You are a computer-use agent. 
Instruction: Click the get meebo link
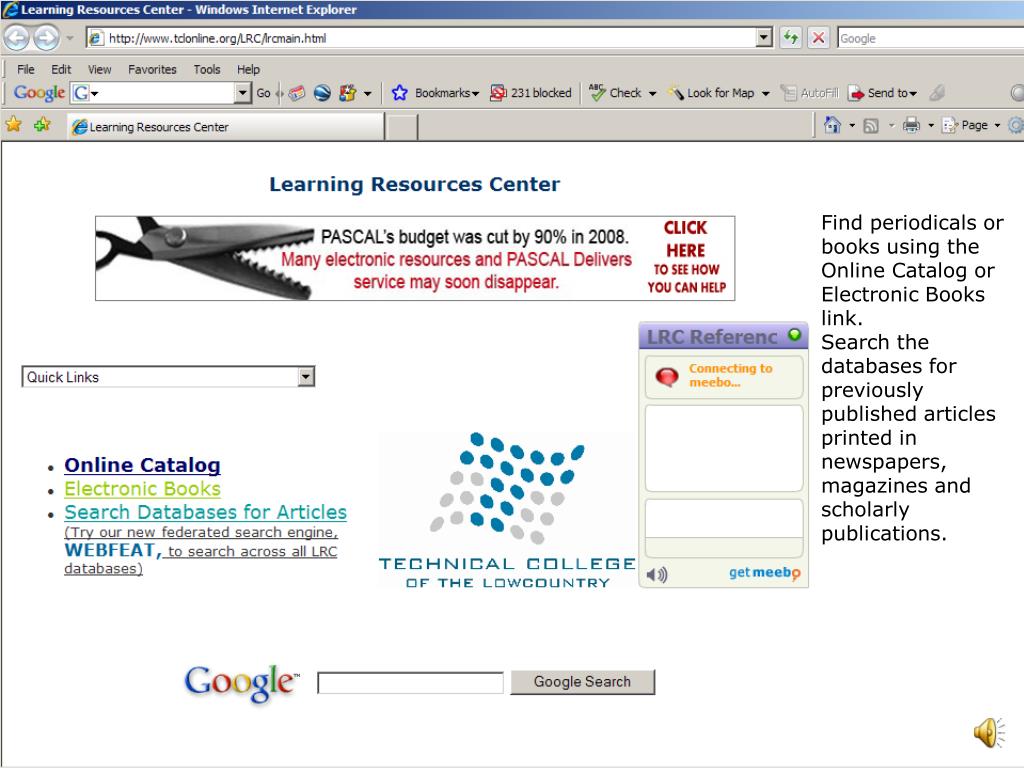(764, 573)
